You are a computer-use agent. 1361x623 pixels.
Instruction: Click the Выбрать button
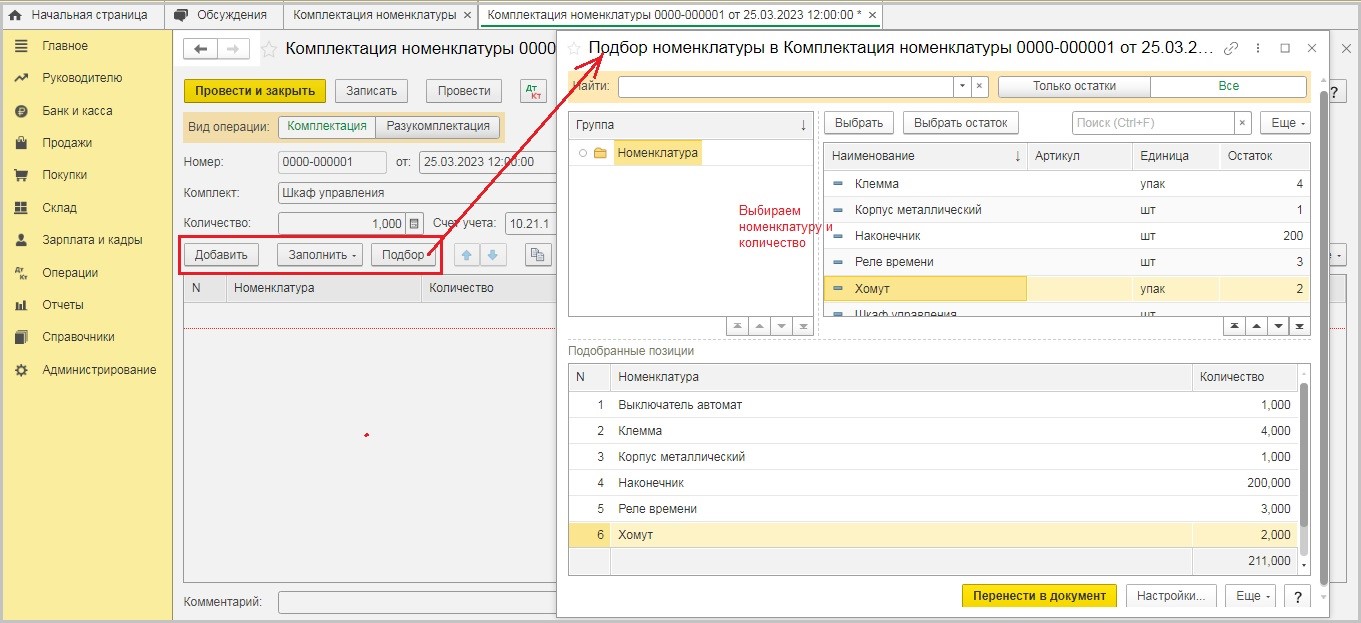coord(859,123)
